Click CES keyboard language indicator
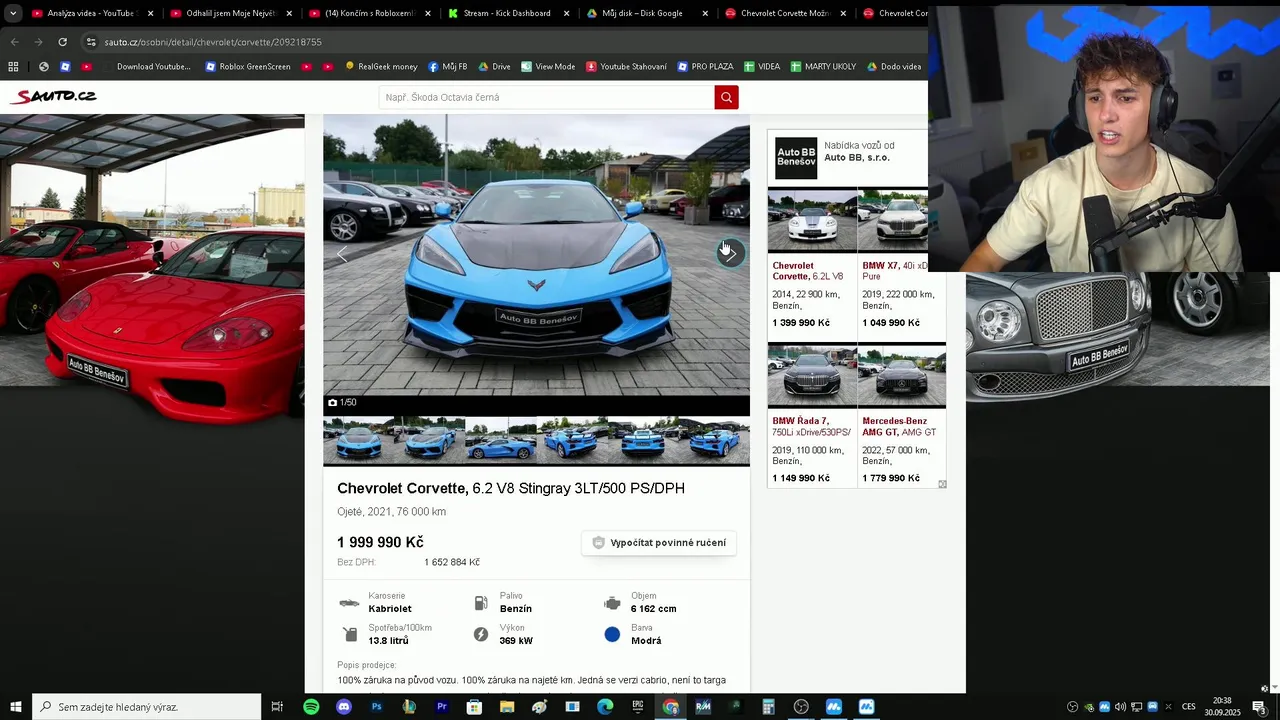The width and height of the screenshot is (1280, 720). click(1188, 707)
